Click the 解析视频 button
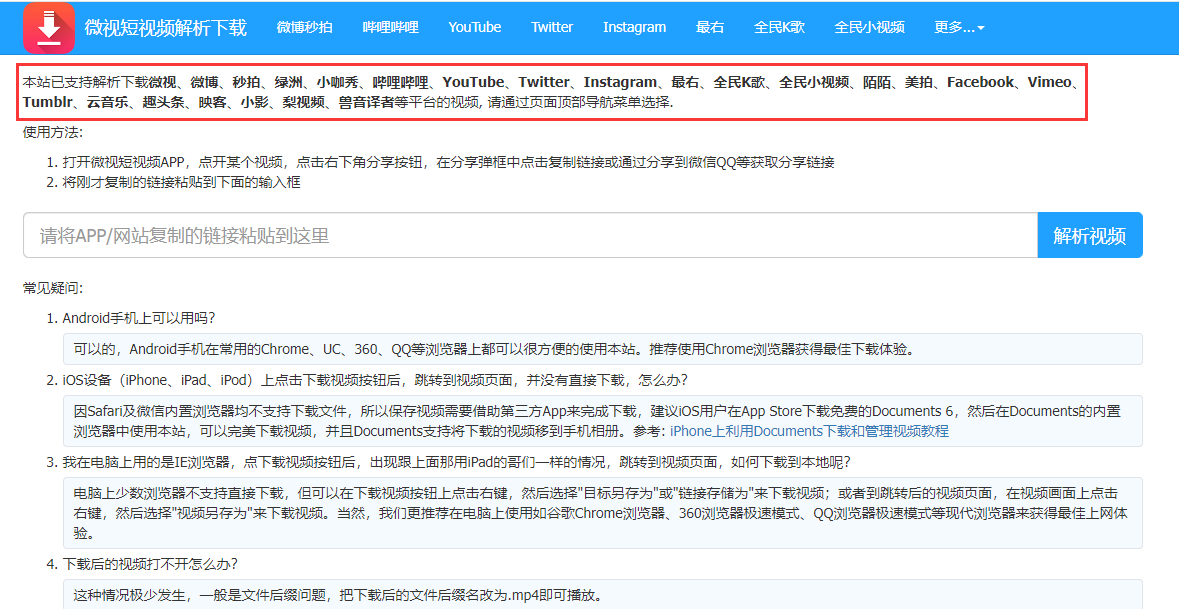This screenshot has width=1179, height=609. pos(1090,235)
